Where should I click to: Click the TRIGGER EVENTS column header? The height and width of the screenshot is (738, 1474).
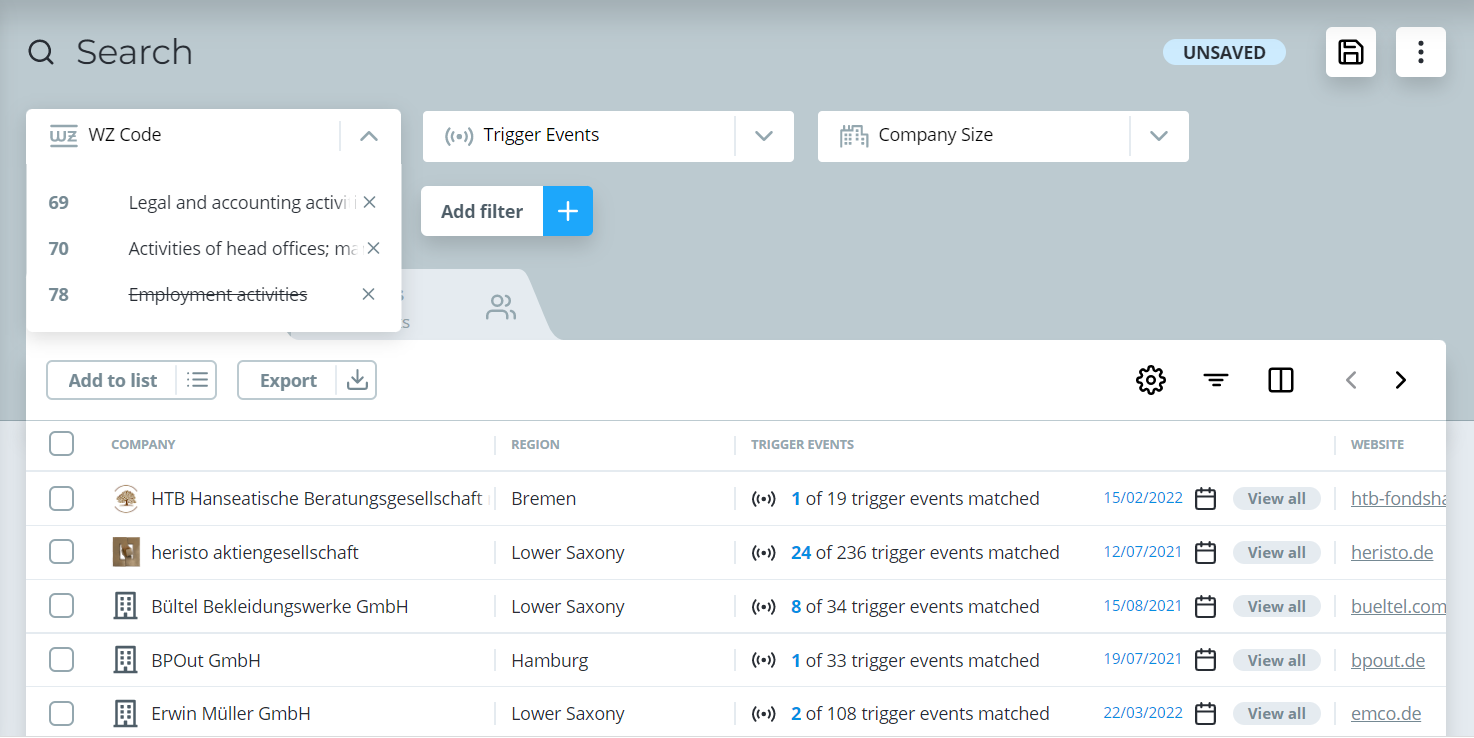coord(802,444)
